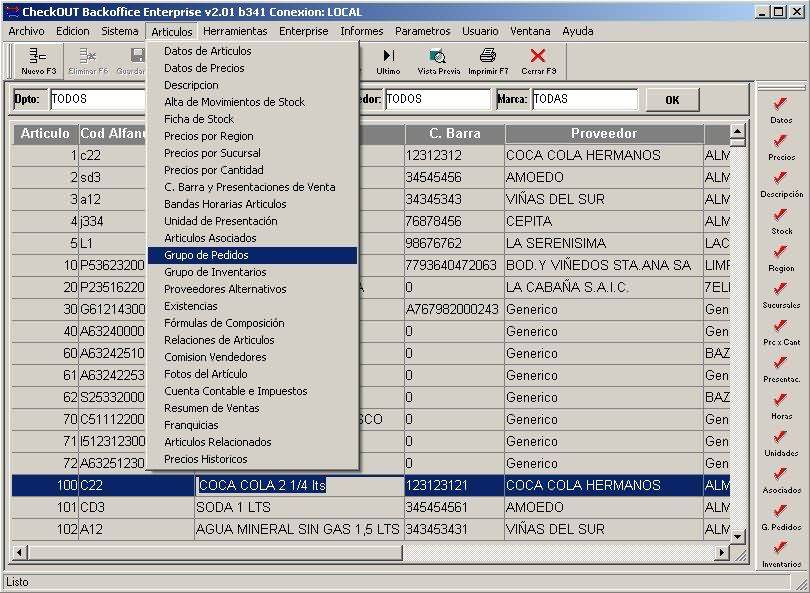Image resolution: width=810 pixels, height=593 pixels.
Task: Click the grid scroll down arrow
Action: point(737,537)
